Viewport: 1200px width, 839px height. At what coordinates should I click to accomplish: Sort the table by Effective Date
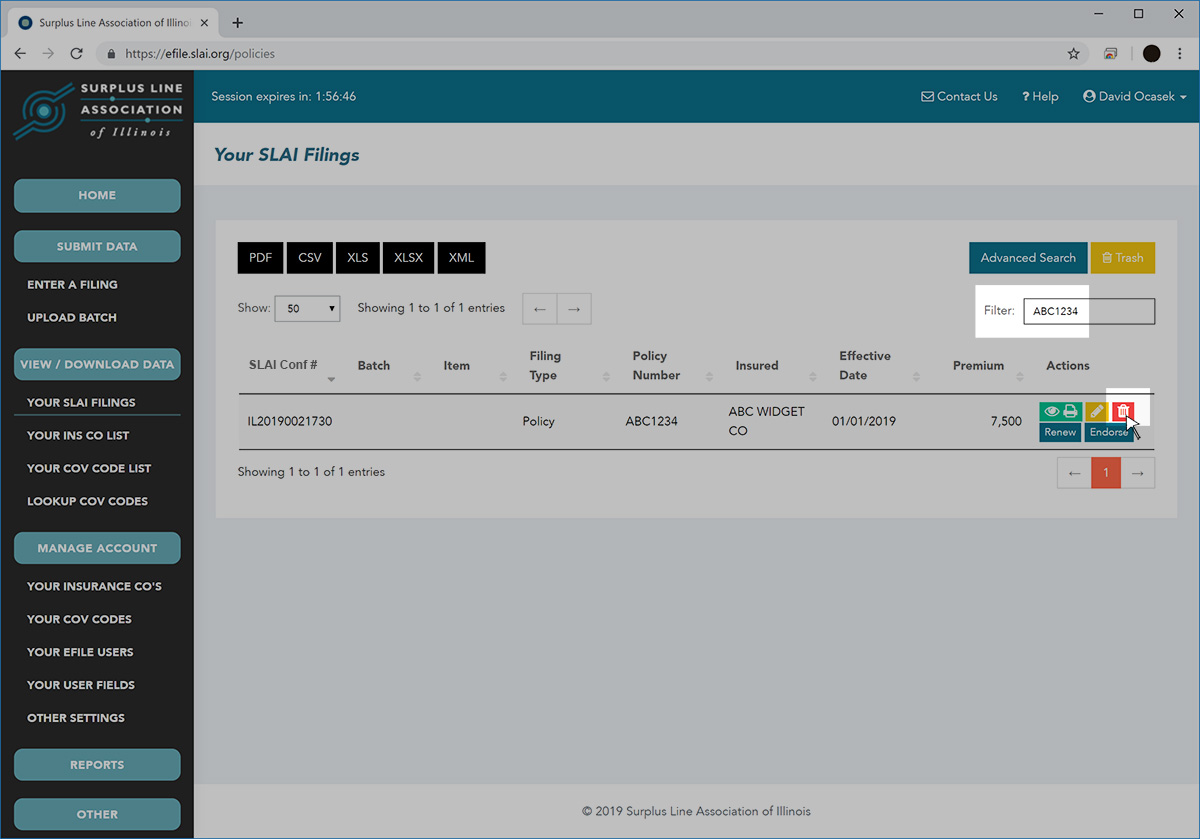(864, 366)
